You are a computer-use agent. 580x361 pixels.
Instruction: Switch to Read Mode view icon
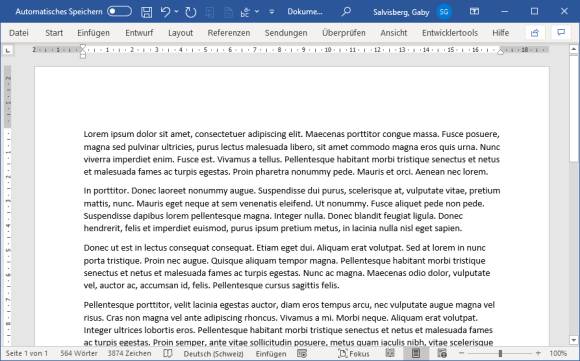[390, 353]
